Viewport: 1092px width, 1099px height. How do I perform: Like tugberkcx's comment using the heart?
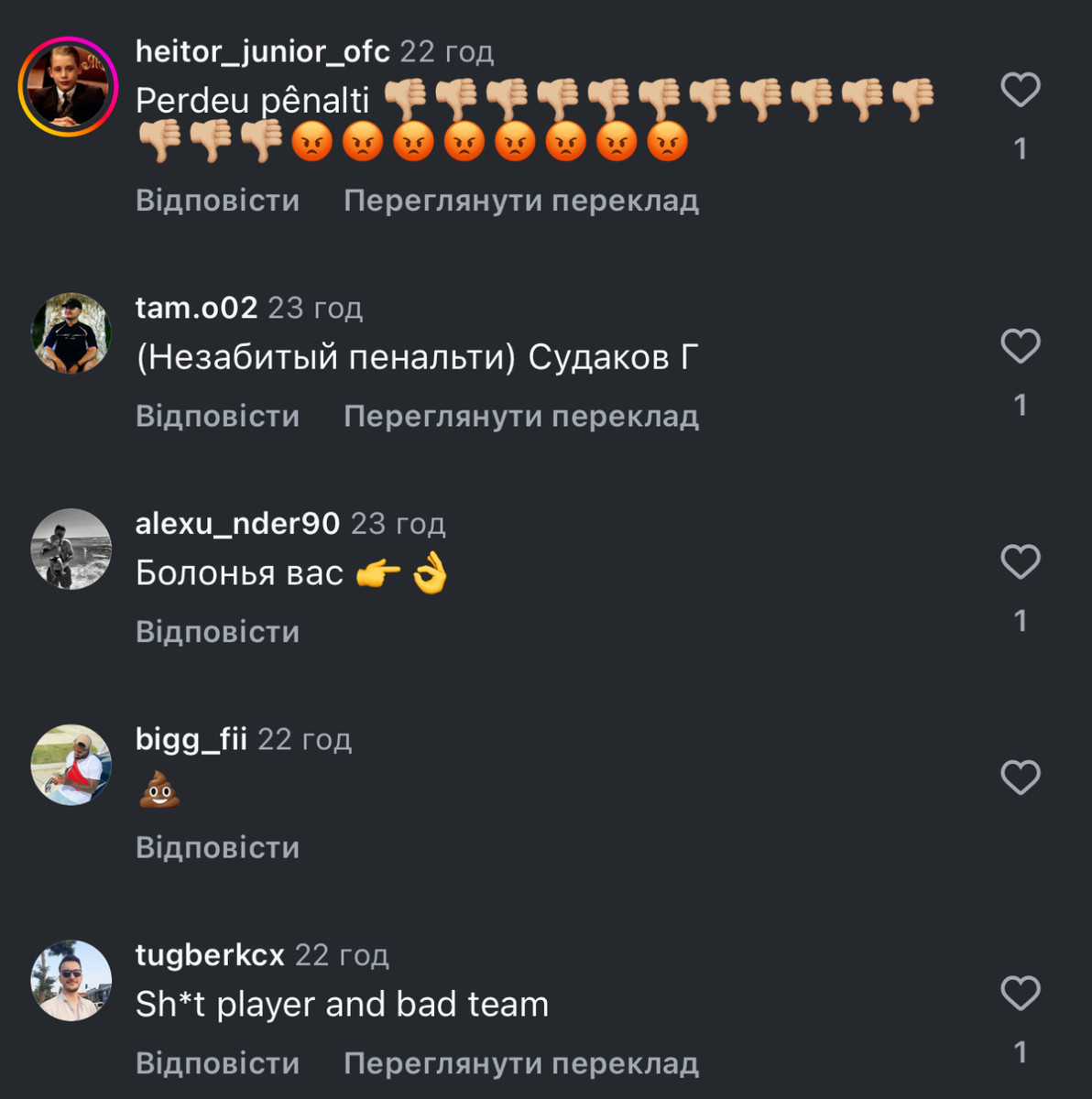[1021, 993]
